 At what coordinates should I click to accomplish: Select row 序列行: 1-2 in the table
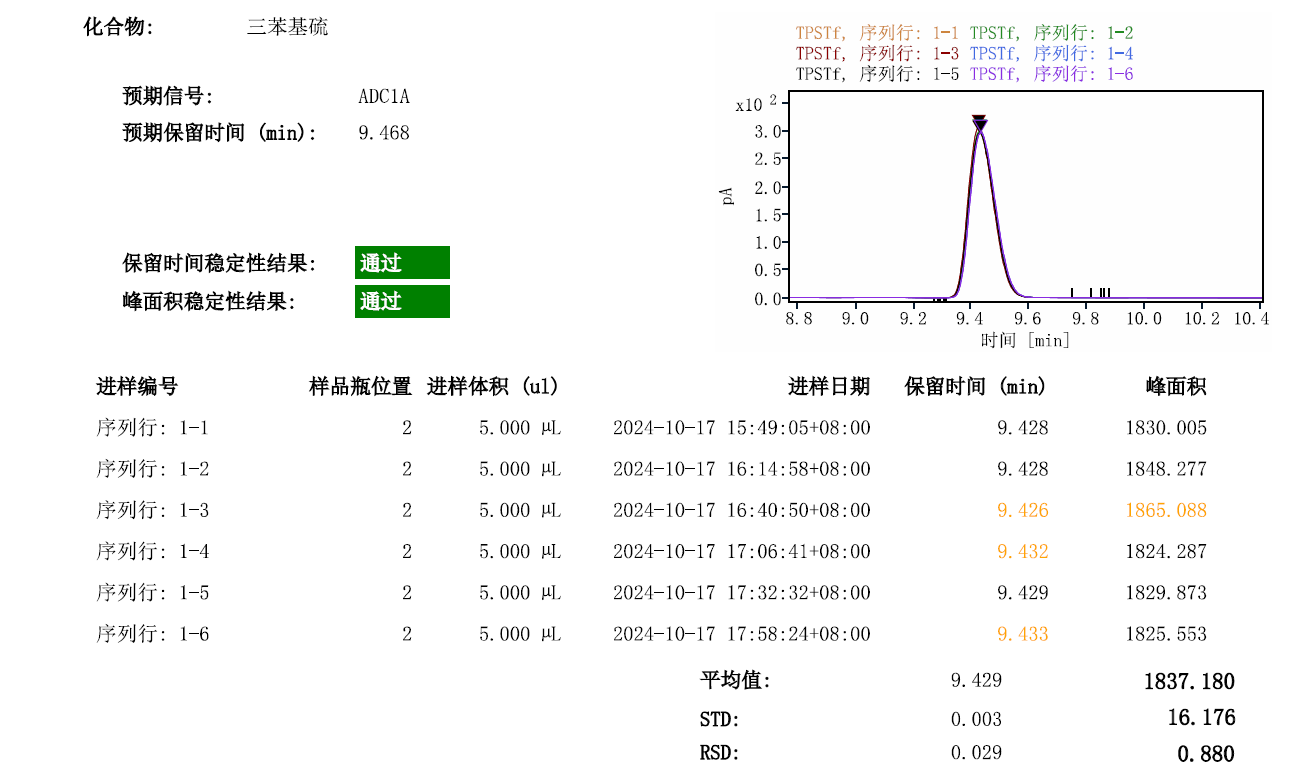point(651,469)
